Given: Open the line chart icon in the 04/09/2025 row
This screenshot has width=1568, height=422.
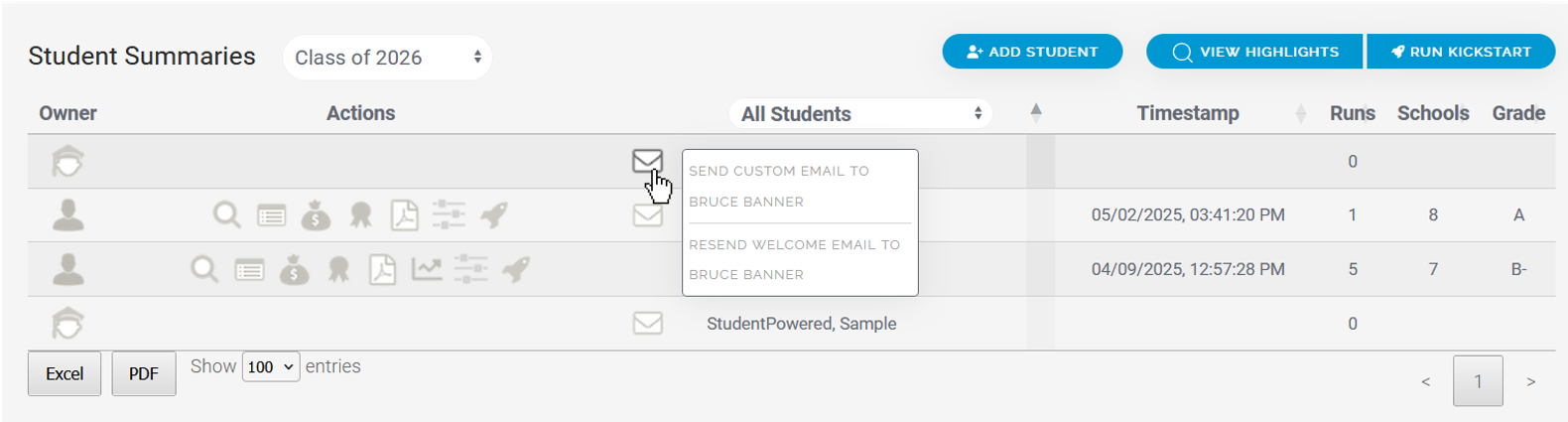Looking at the screenshot, I should point(427,269).
